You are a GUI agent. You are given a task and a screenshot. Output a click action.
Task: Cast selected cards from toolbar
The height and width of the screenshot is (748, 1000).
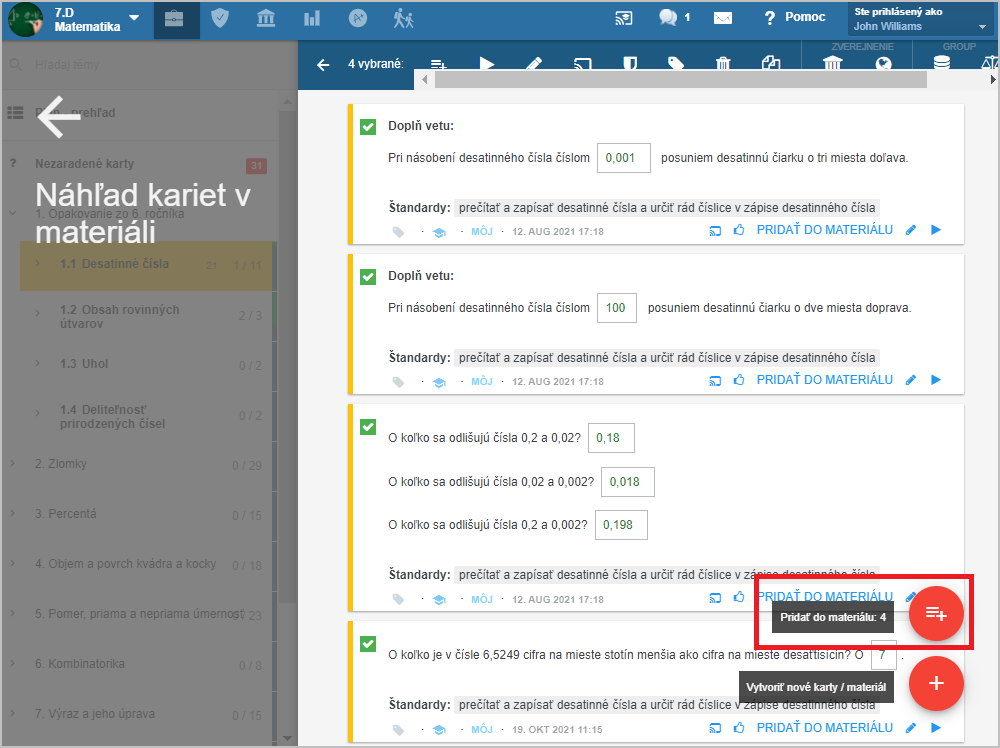[582, 64]
